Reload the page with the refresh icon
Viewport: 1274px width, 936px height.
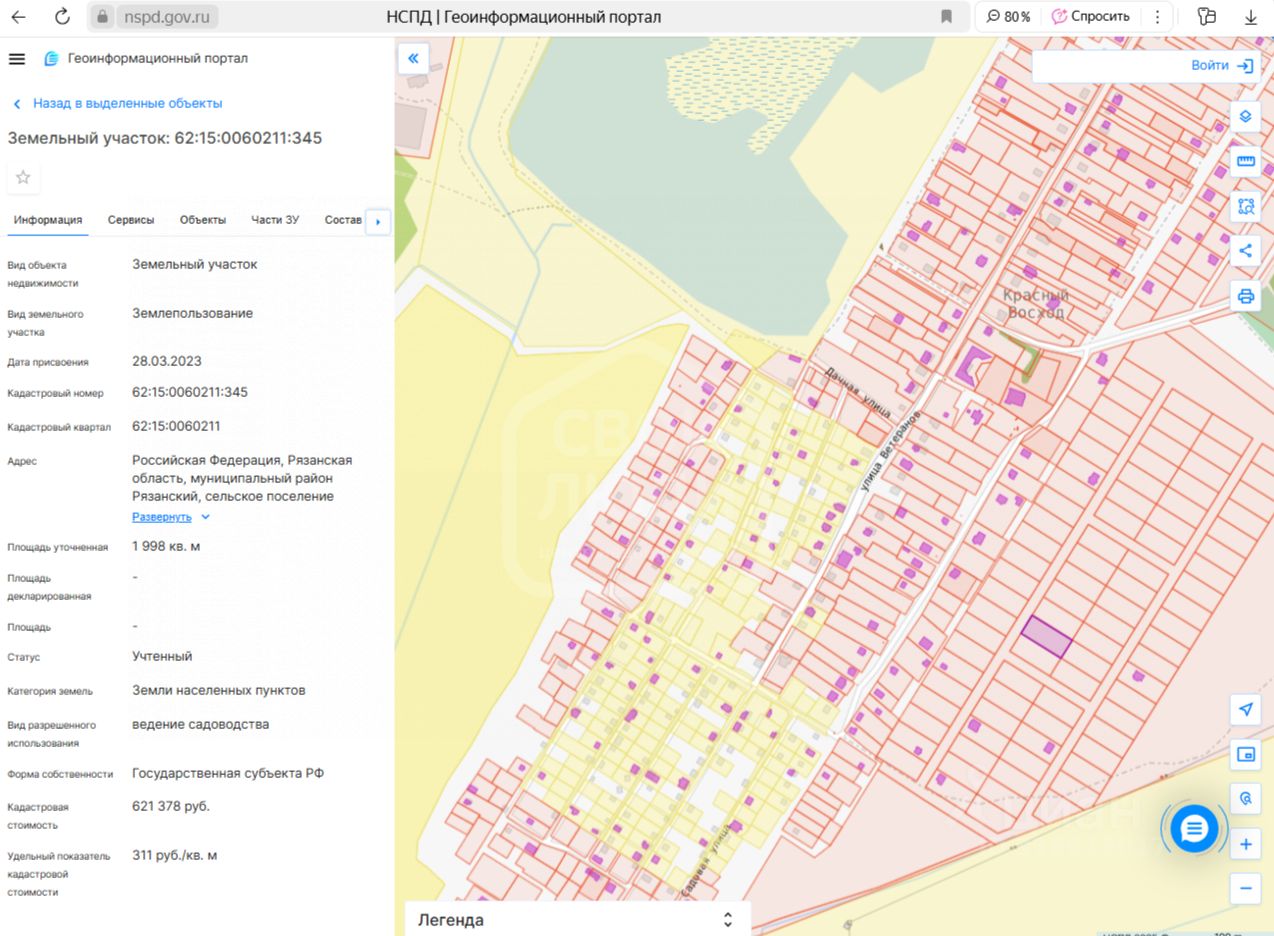(62, 17)
